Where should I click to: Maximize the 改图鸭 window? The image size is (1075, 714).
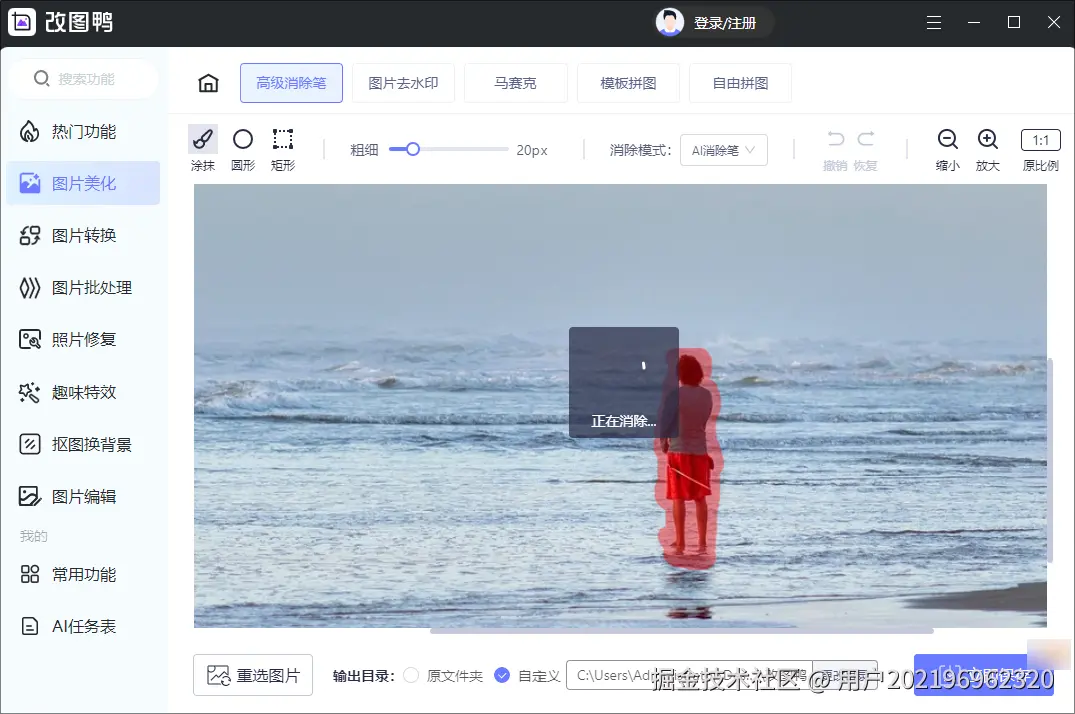tap(1014, 23)
